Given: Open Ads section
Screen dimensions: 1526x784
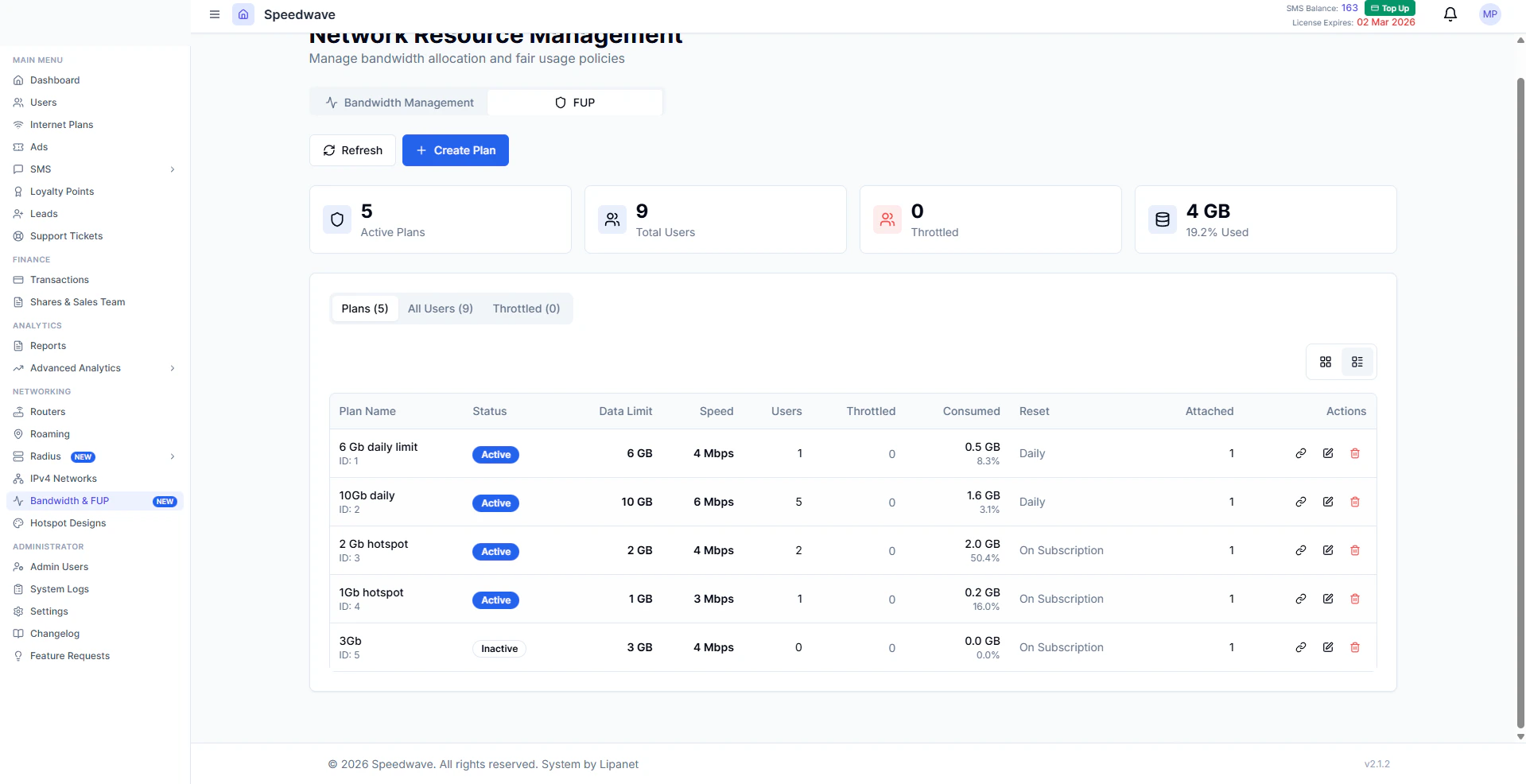Looking at the screenshot, I should pyautogui.click(x=95, y=147).
